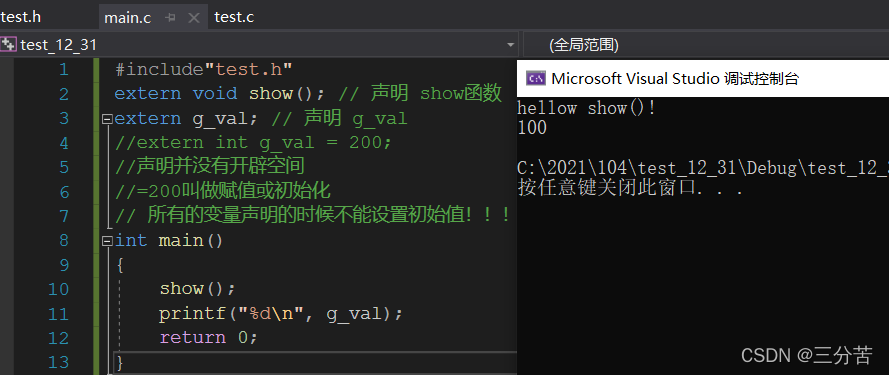889x375 pixels.
Task: Click the return 0; statement
Action: 209,338
